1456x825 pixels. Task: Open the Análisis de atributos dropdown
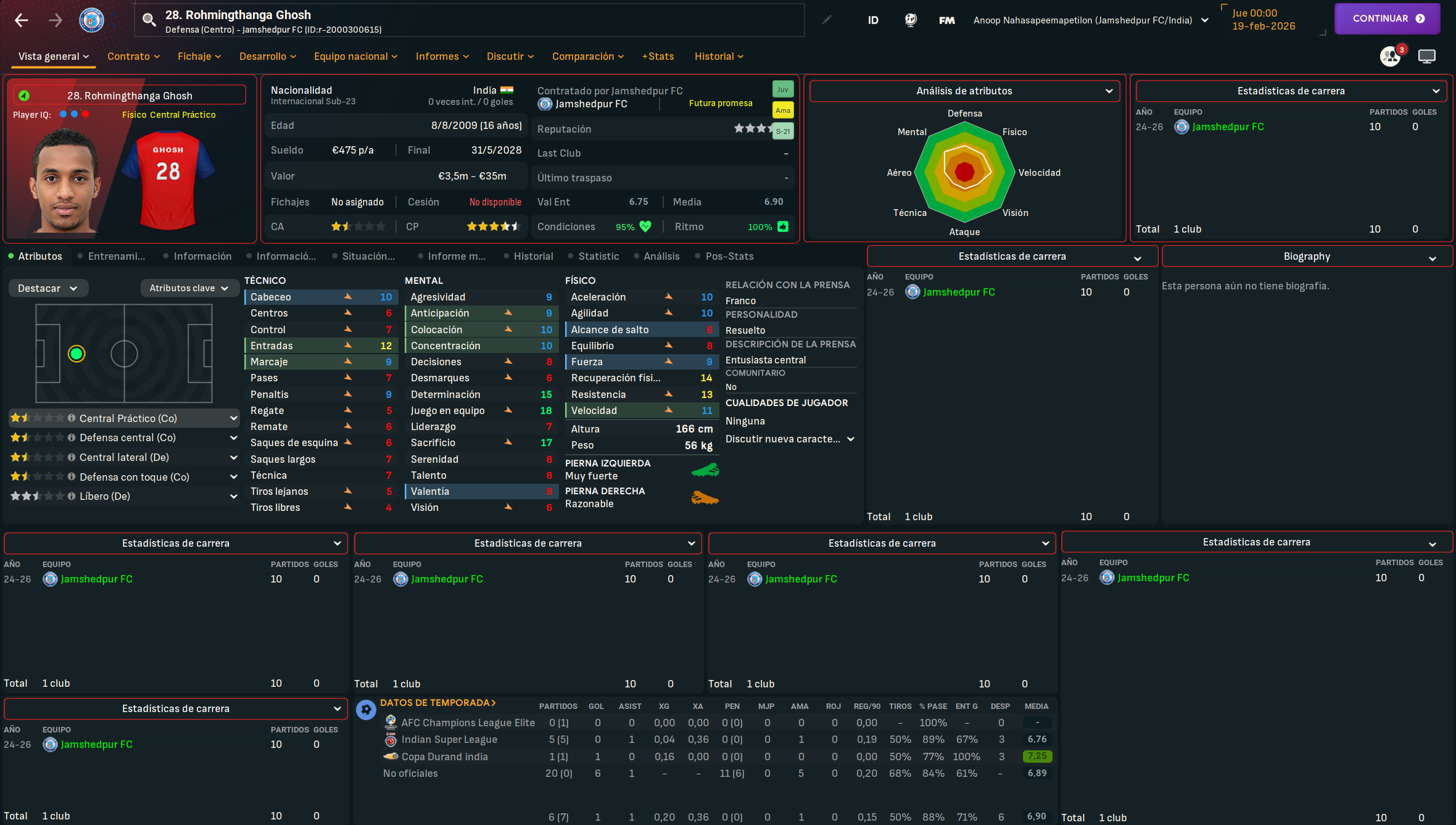click(x=964, y=91)
